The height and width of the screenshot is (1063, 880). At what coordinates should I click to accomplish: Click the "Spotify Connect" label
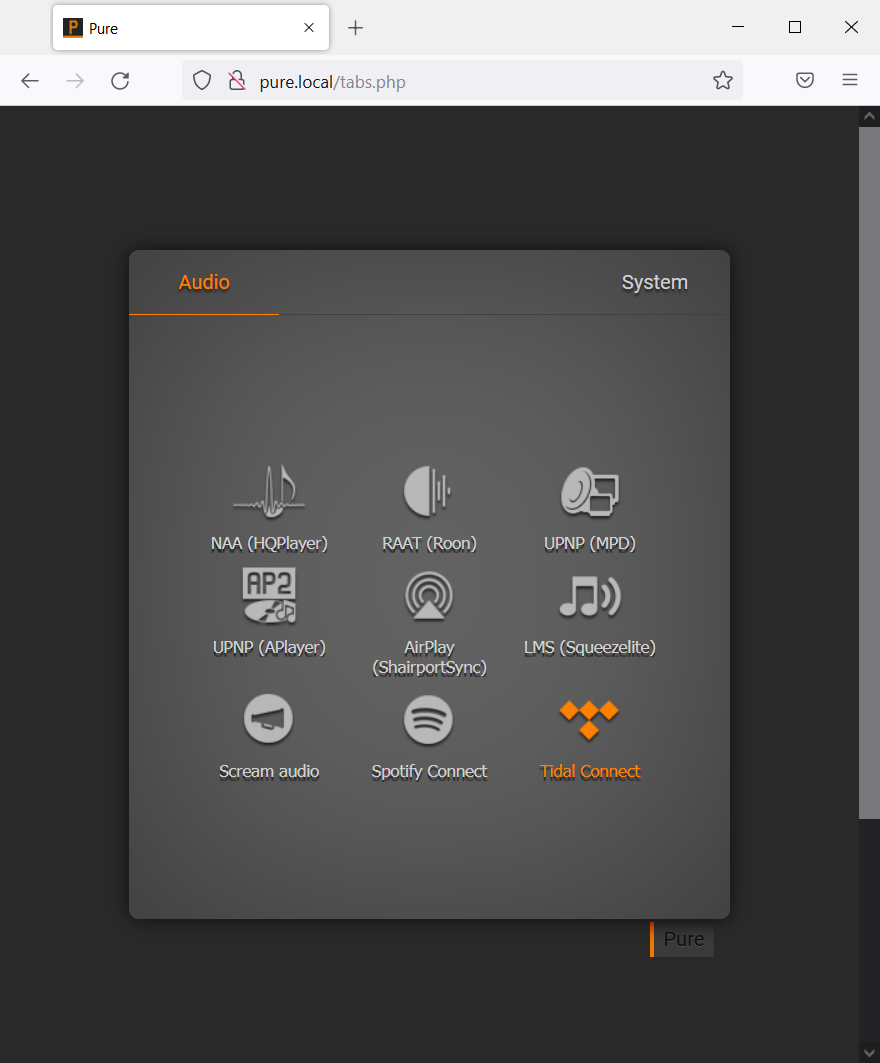(x=429, y=771)
